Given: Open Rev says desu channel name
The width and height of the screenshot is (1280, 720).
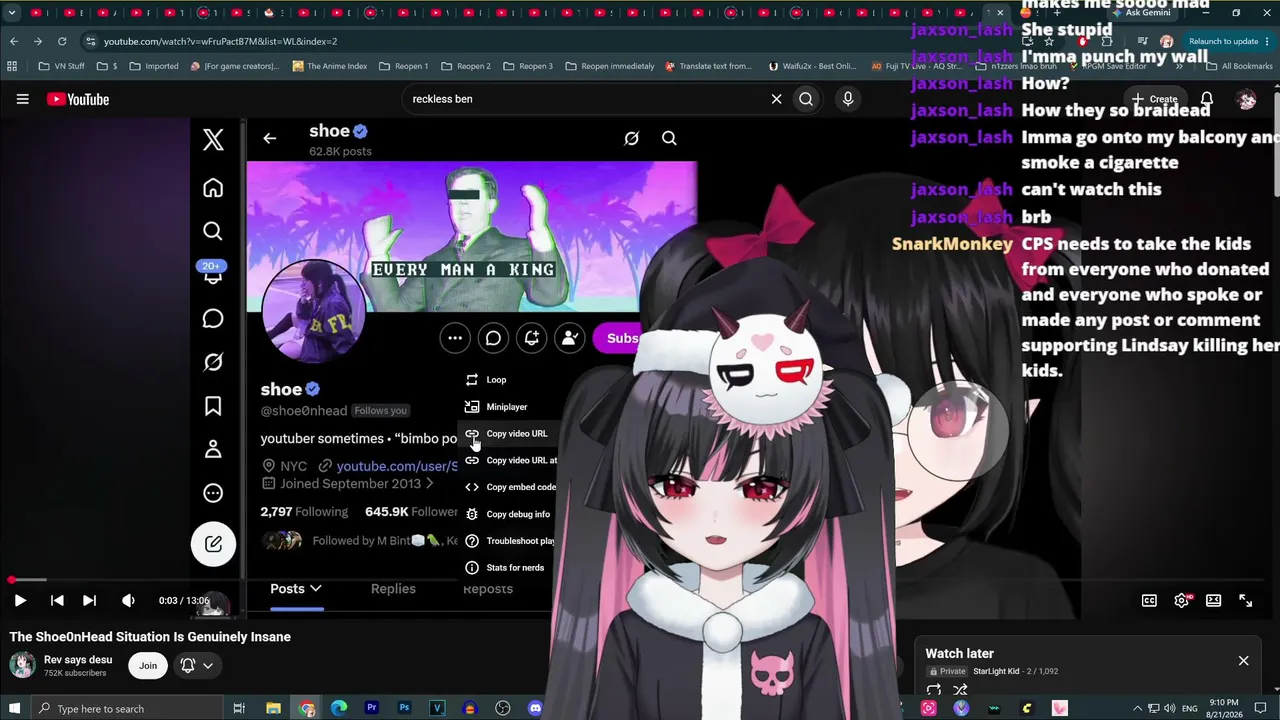Looking at the screenshot, I should pyautogui.click(x=78, y=660).
